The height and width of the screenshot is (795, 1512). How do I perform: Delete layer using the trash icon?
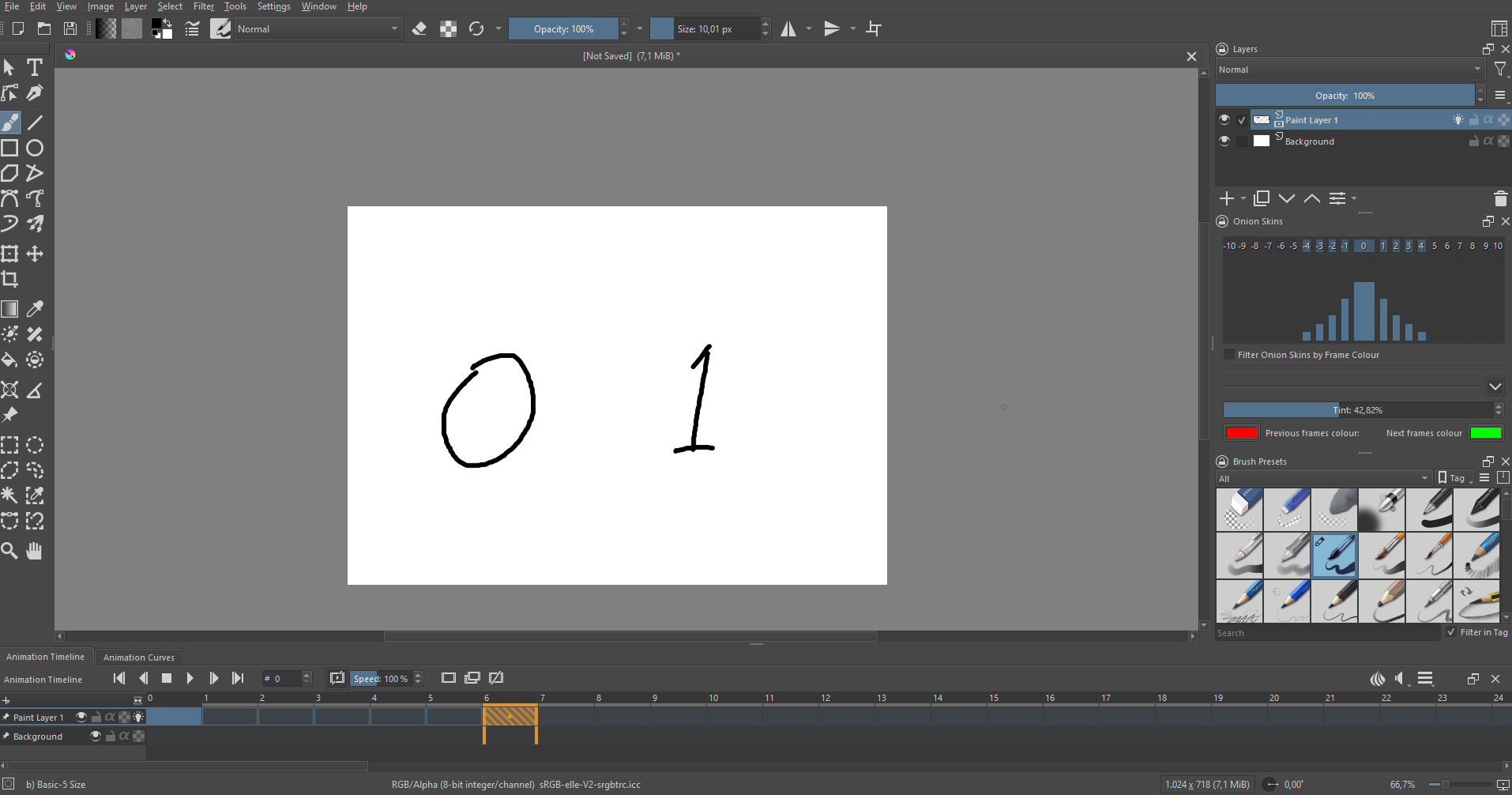point(1500,198)
